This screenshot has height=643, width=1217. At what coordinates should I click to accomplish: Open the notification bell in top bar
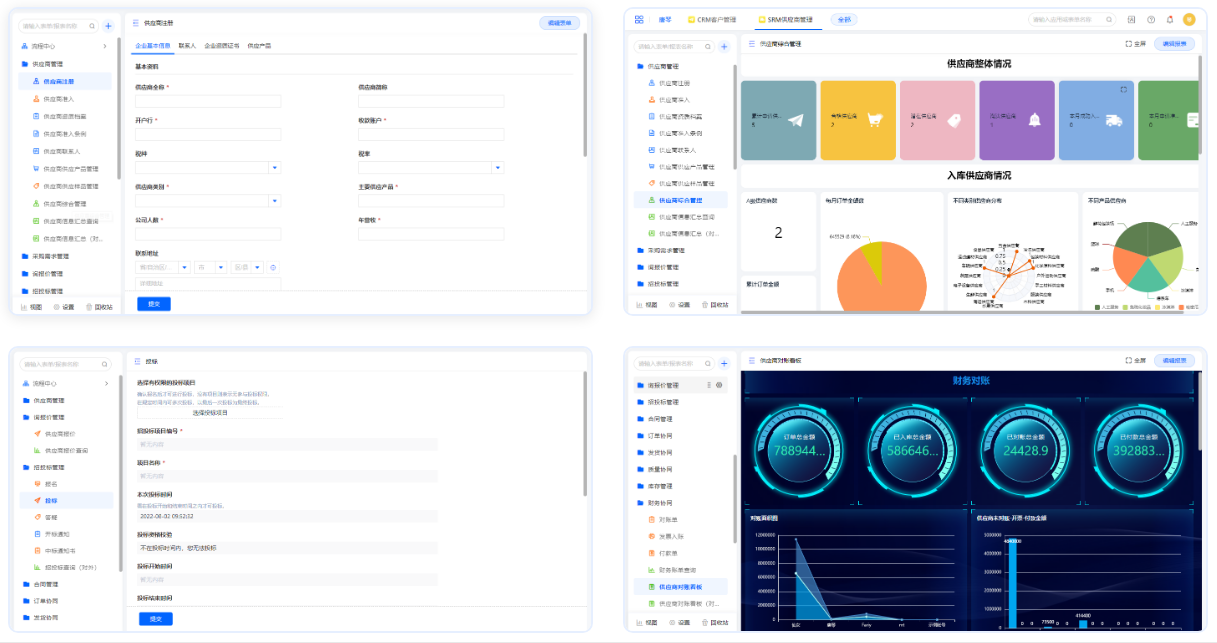click(1169, 19)
